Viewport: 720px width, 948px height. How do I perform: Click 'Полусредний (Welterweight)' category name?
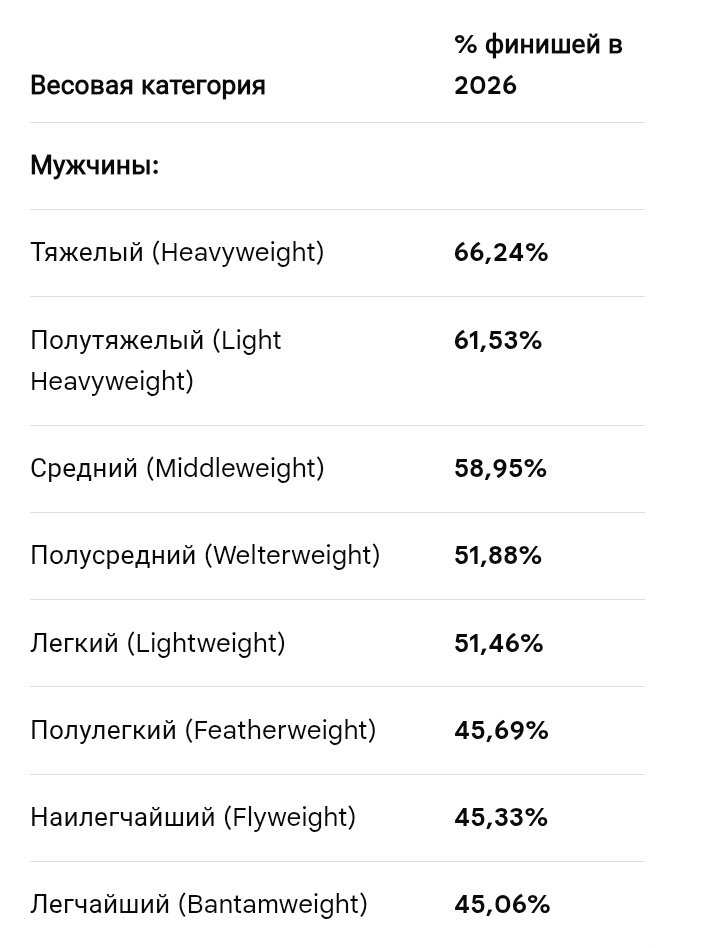pos(205,556)
